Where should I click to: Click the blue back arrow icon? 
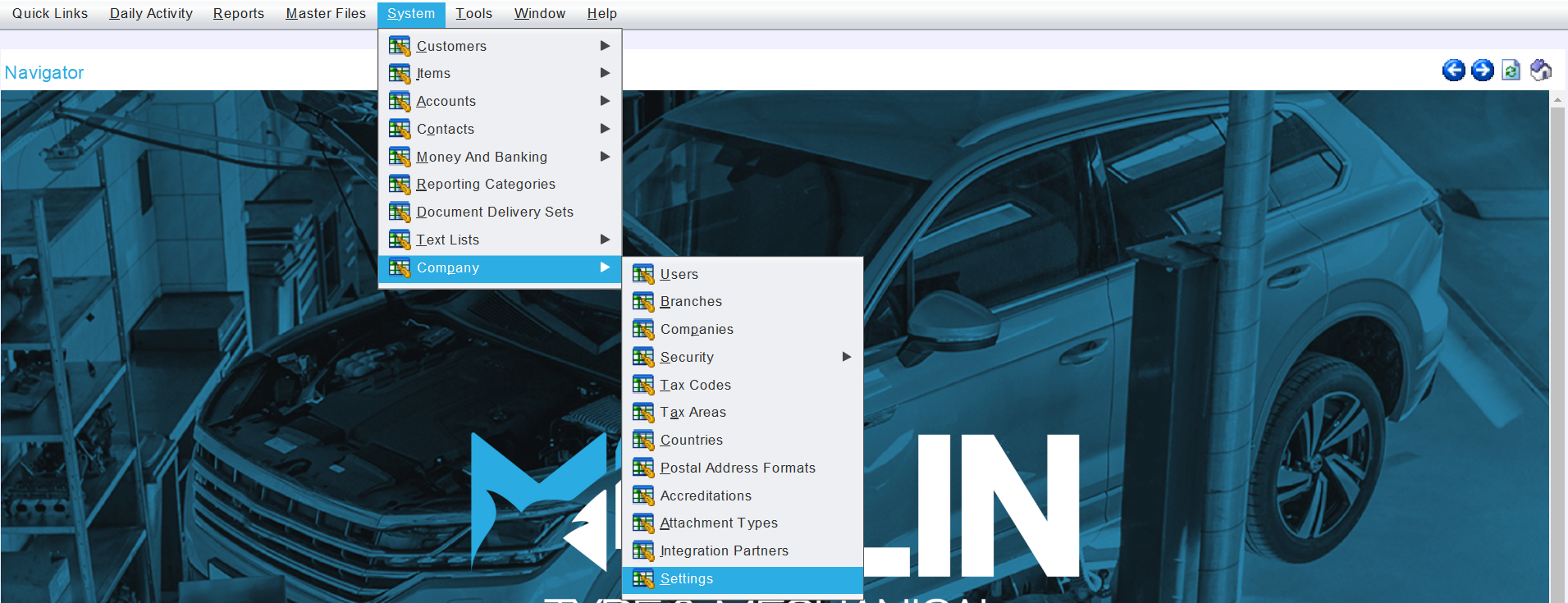click(1453, 71)
